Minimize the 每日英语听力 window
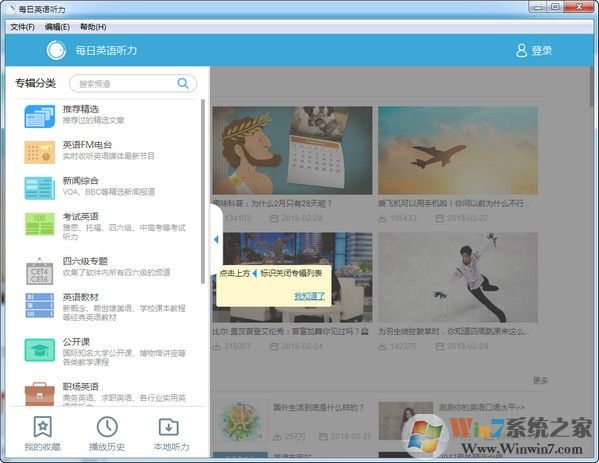The height and width of the screenshot is (463, 599). pyautogui.click(x=538, y=7)
